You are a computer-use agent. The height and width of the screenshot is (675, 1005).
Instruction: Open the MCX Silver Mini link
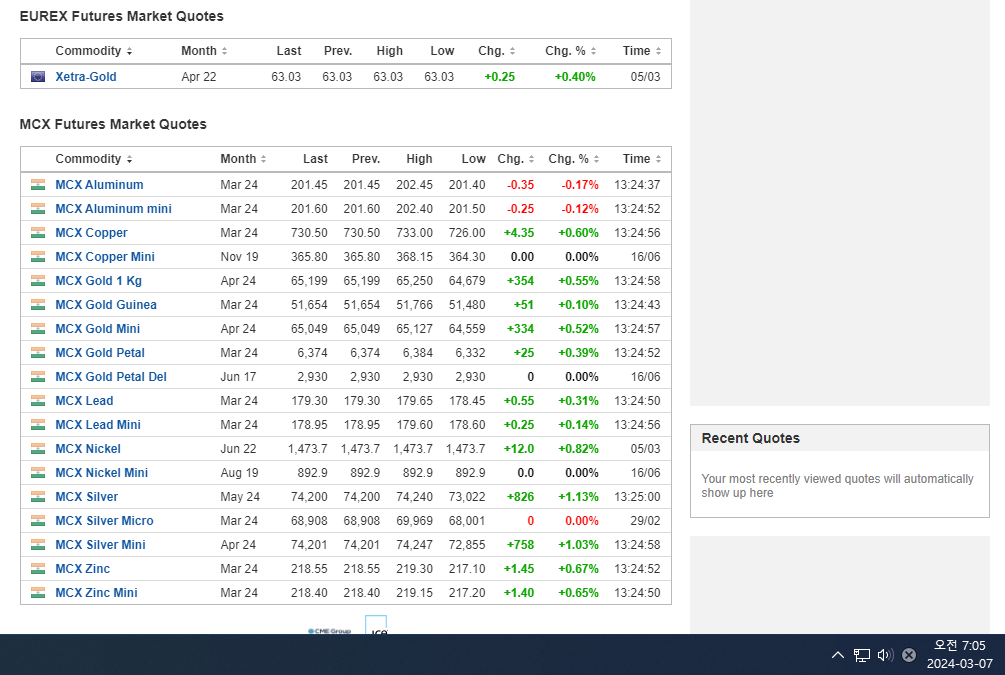[100, 545]
